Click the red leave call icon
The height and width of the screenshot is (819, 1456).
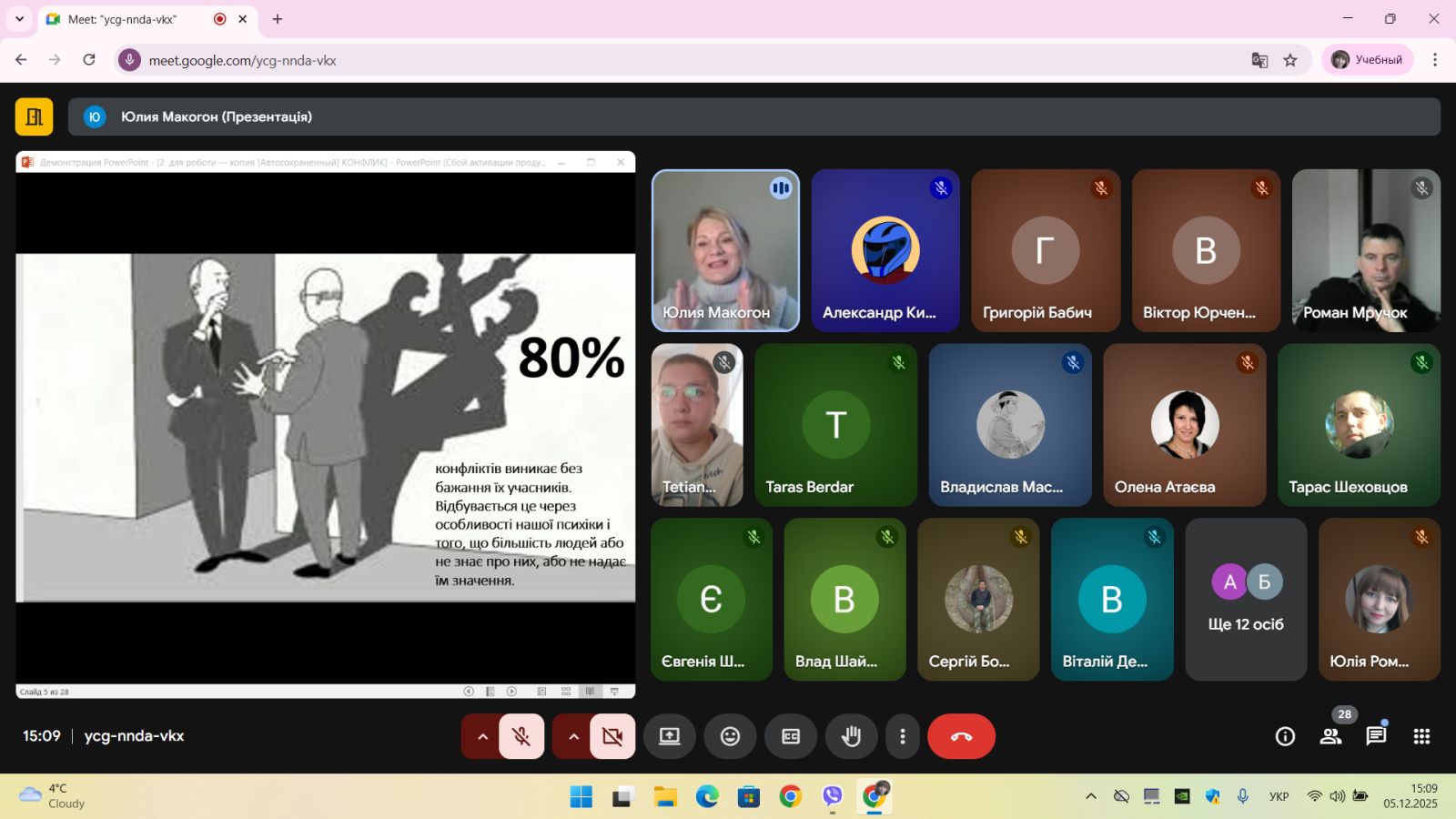(961, 736)
